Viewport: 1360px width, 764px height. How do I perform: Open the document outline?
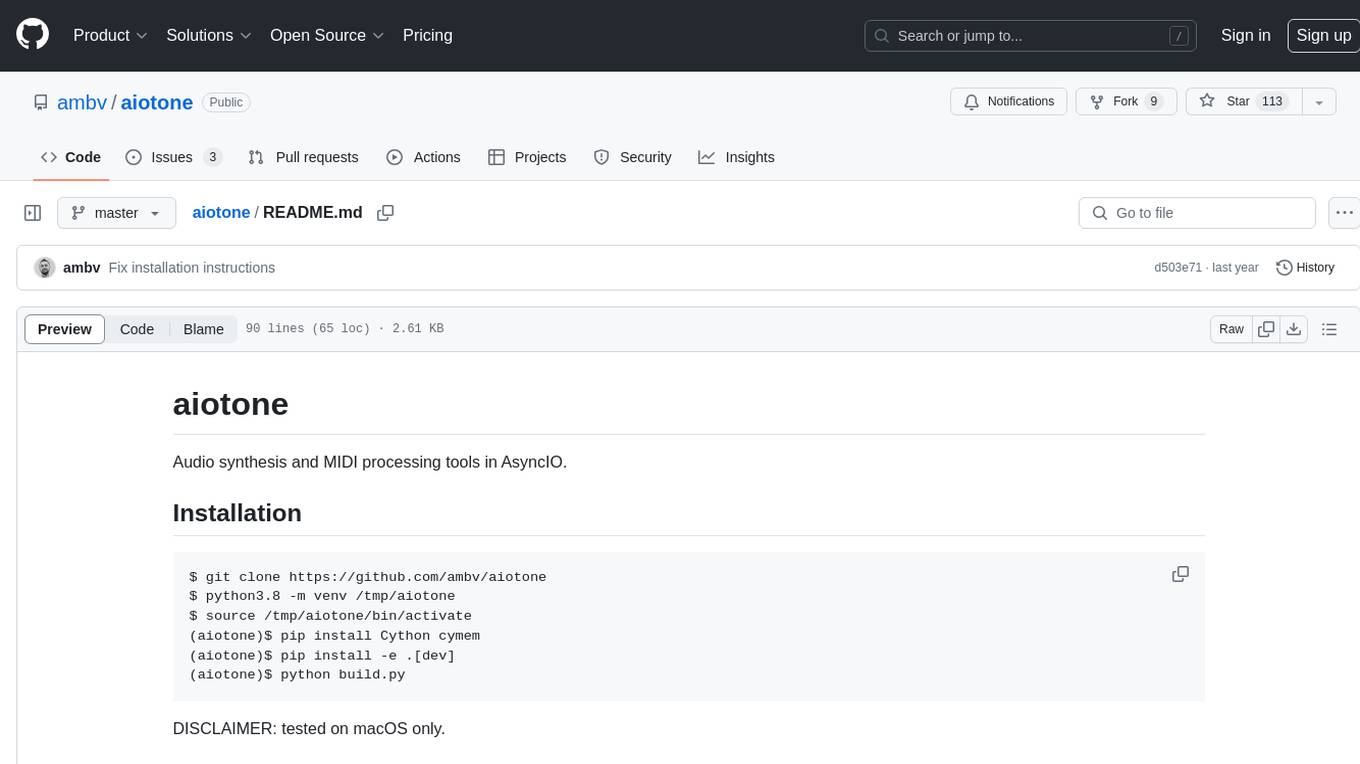[x=1329, y=329]
